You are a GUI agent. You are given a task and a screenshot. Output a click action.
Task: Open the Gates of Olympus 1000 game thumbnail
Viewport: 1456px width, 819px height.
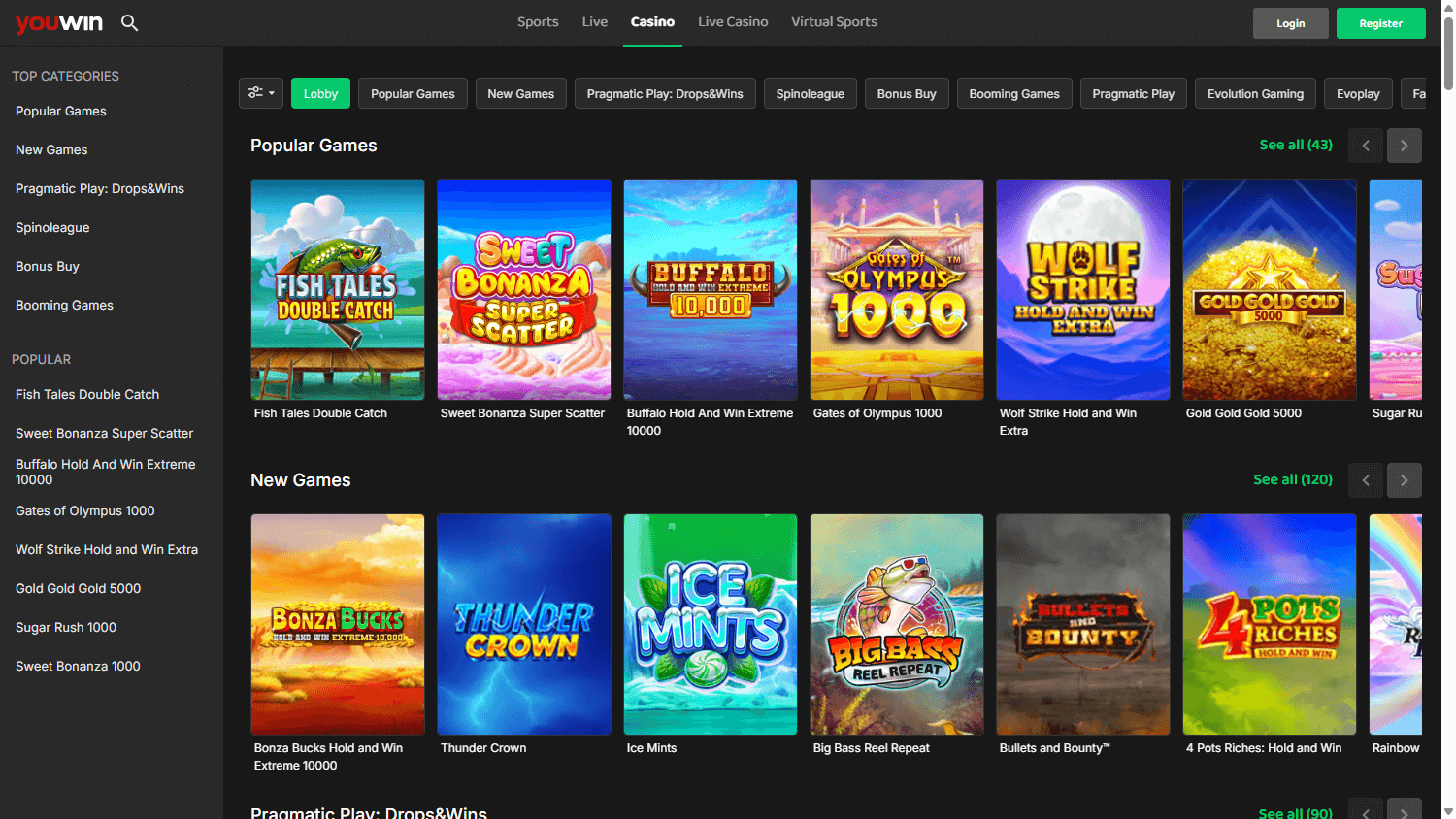point(896,289)
